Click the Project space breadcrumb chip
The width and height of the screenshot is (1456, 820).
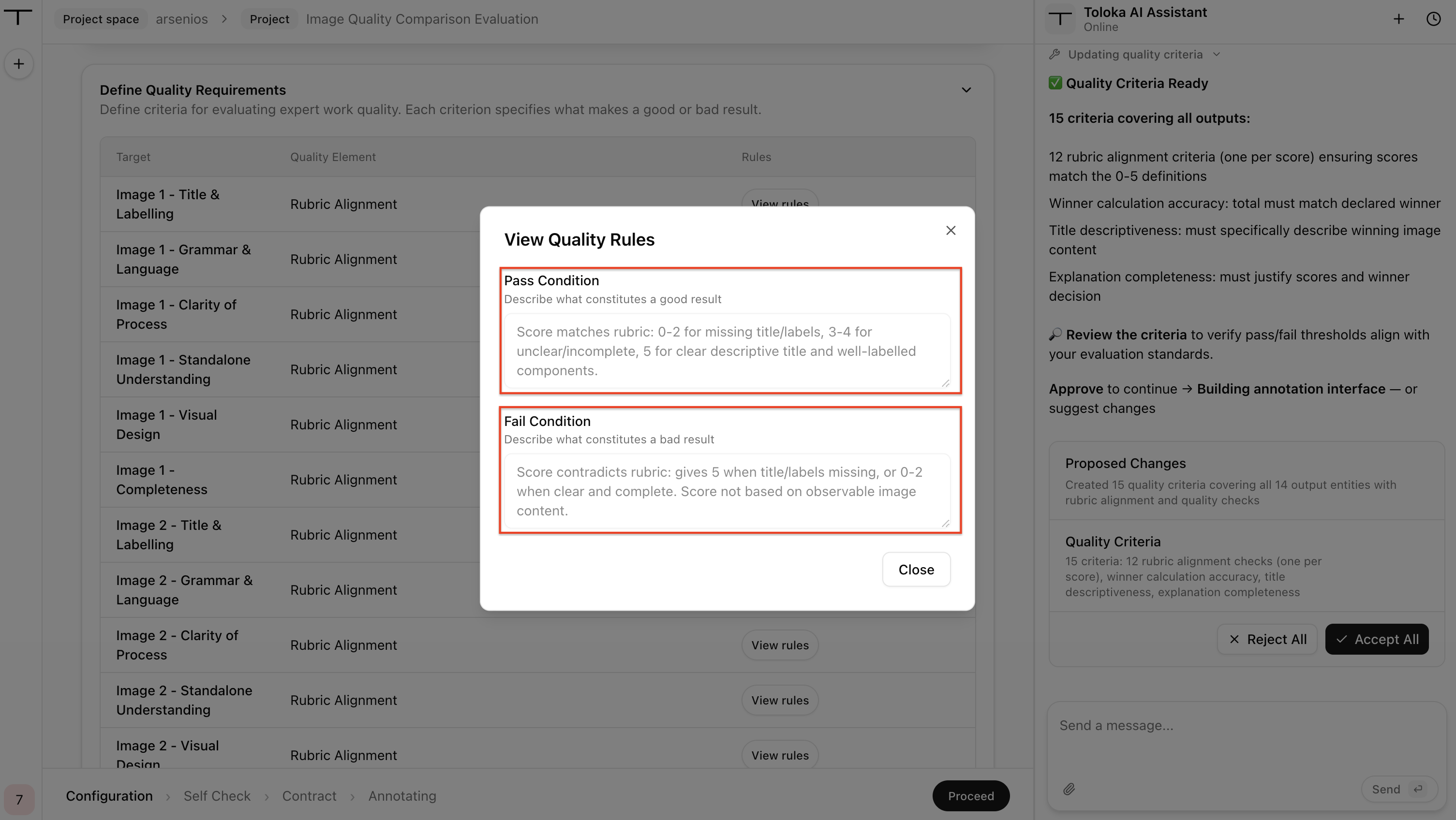pos(101,19)
